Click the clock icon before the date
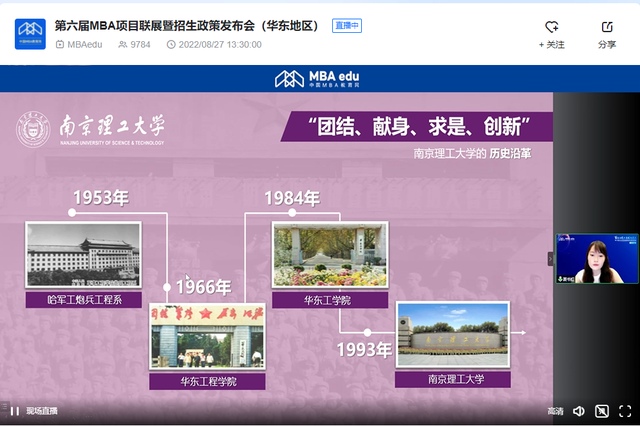 [x=171, y=44]
